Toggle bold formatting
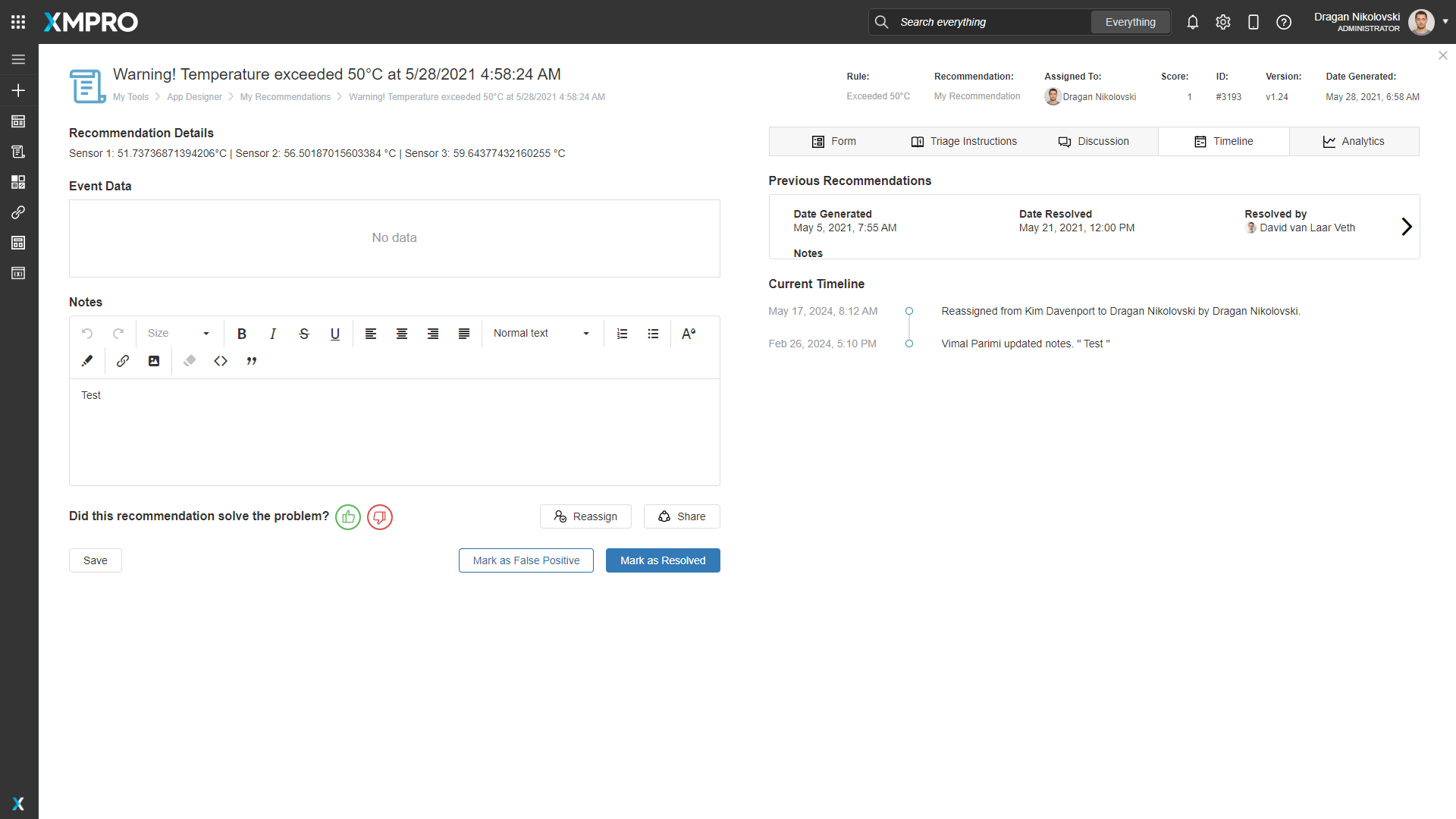The width and height of the screenshot is (1456, 819). tap(242, 334)
